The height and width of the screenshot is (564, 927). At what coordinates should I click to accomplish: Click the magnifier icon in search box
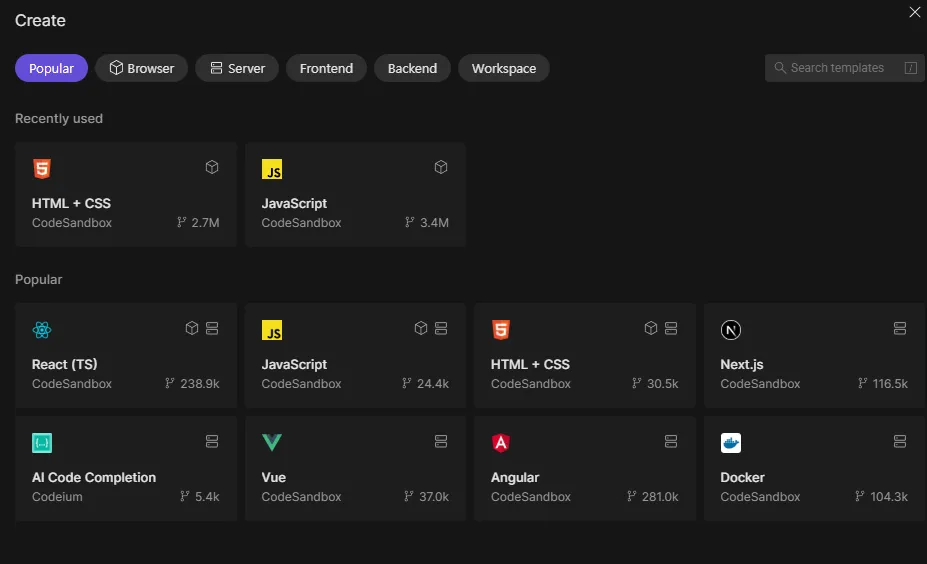780,68
